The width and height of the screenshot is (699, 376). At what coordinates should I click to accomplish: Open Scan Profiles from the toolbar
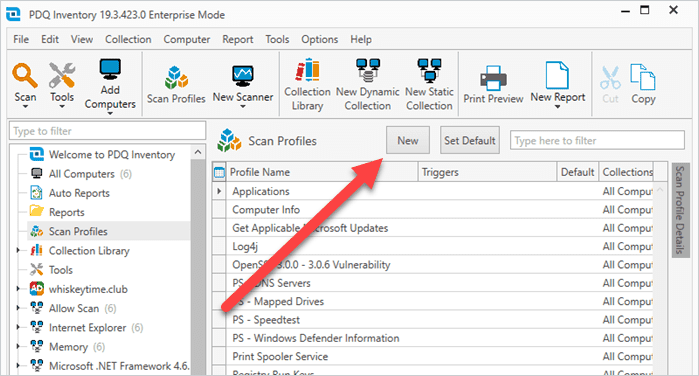tap(176, 85)
